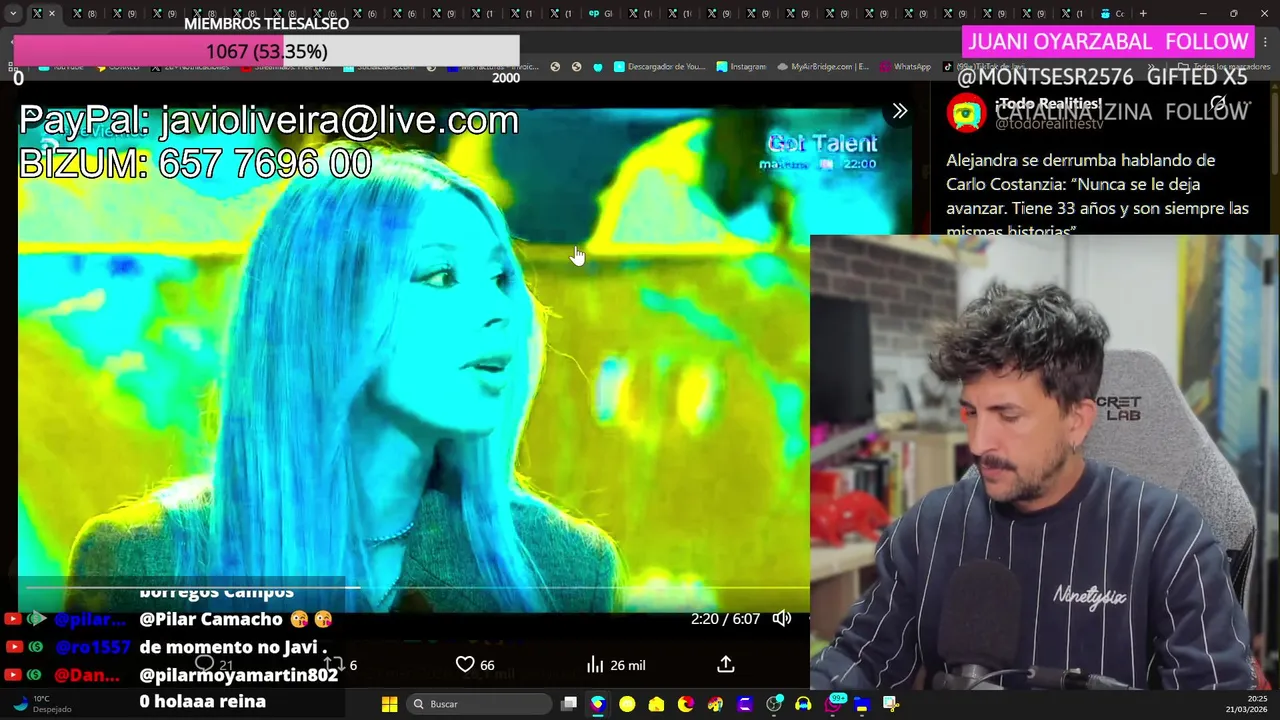Viewport: 1280px width, 720px height.
Task: Repost the tweet showing 6 reposts
Action: tap(333, 664)
